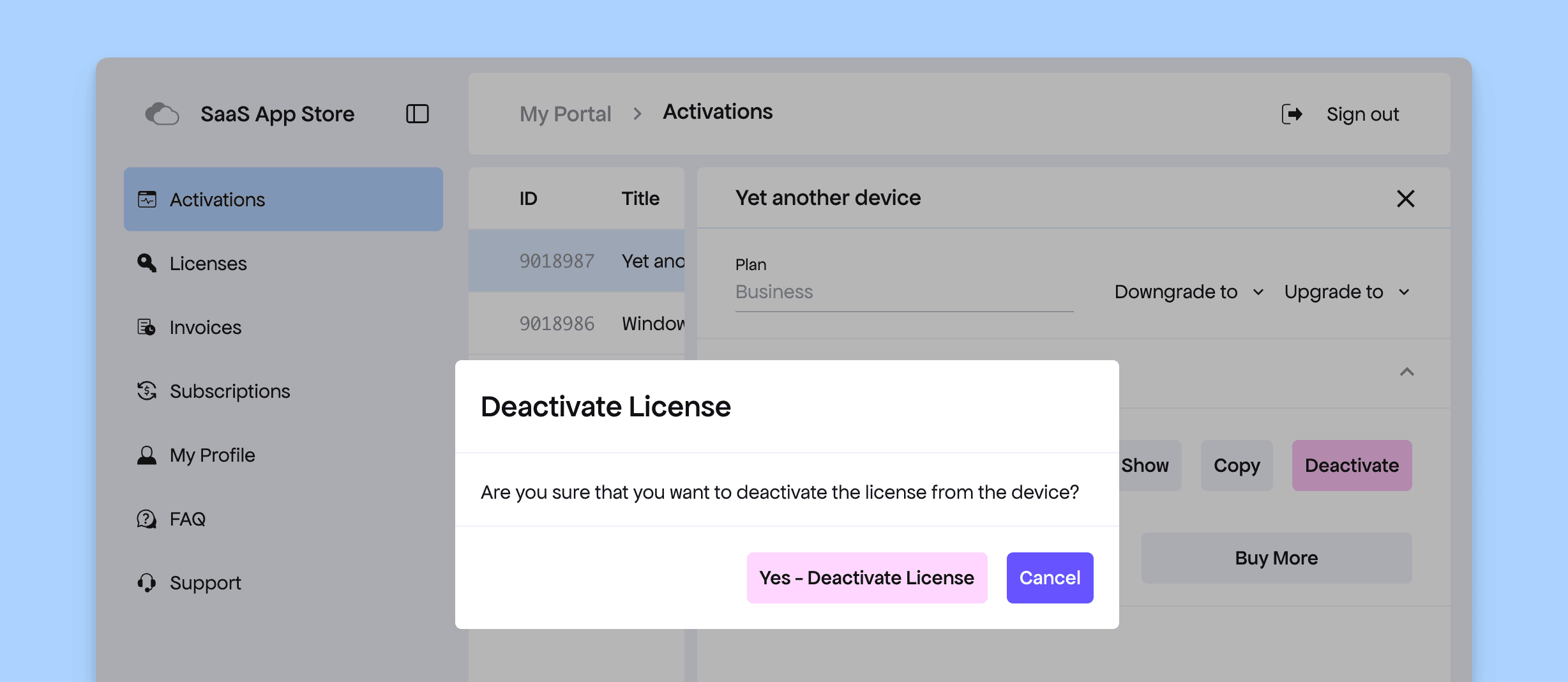Select Activations in the sidebar menu
The height and width of the screenshot is (682, 1568).
[283, 199]
